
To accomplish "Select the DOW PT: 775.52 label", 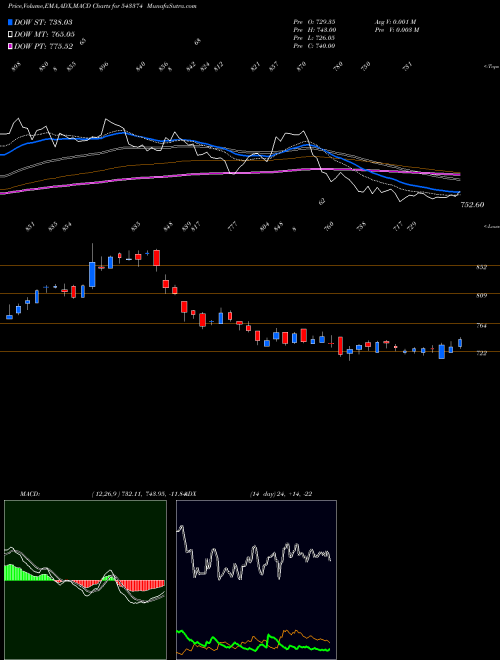I will (x=43, y=46).
